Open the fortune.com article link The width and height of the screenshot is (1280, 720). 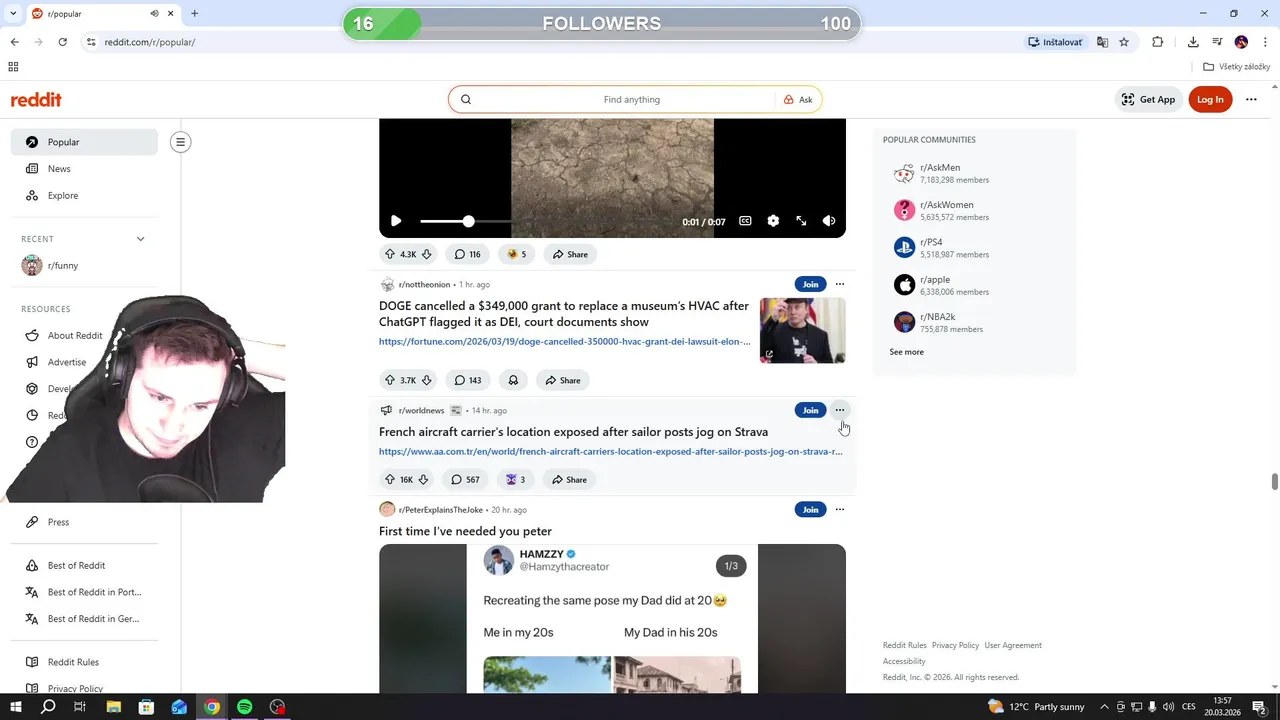tap(565, 341)
